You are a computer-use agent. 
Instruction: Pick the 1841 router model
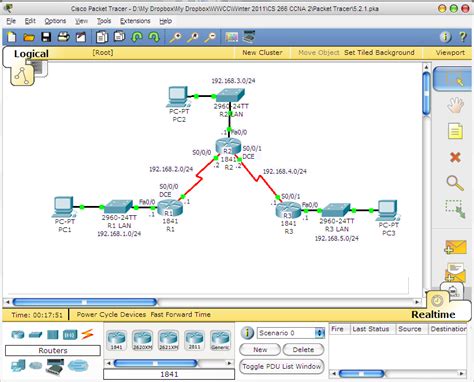pos(116,340)
